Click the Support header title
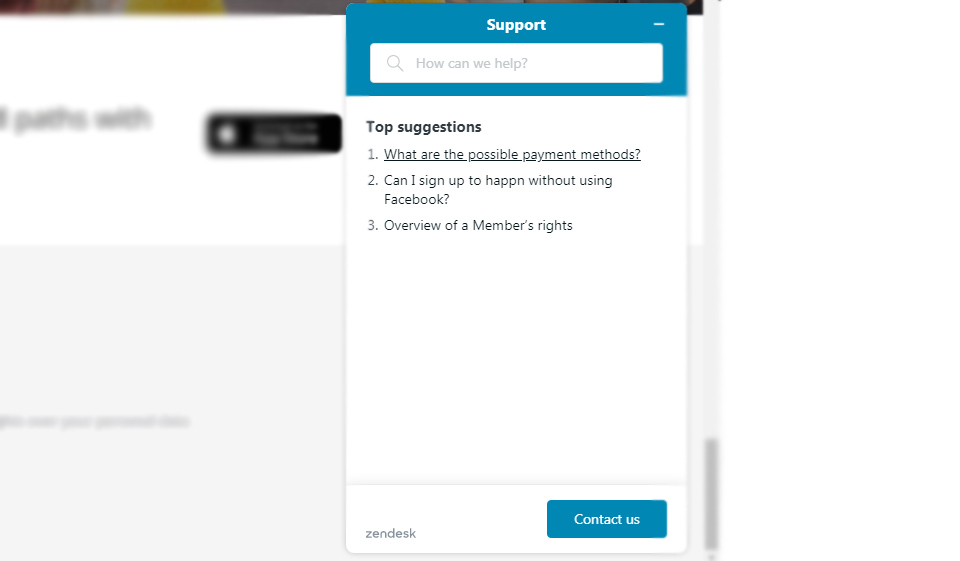The image size is (960, 561). 516,25
